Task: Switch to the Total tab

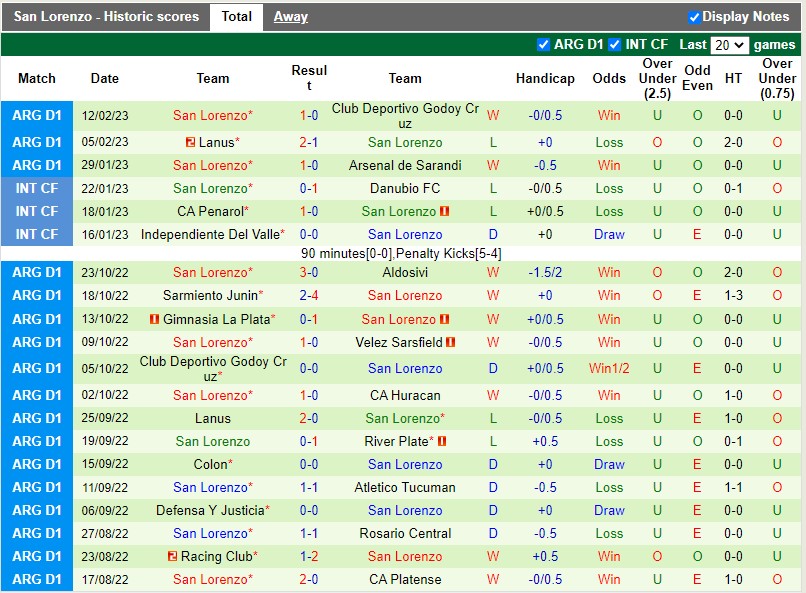Action: pyautogui.click(x=236, y=16)
